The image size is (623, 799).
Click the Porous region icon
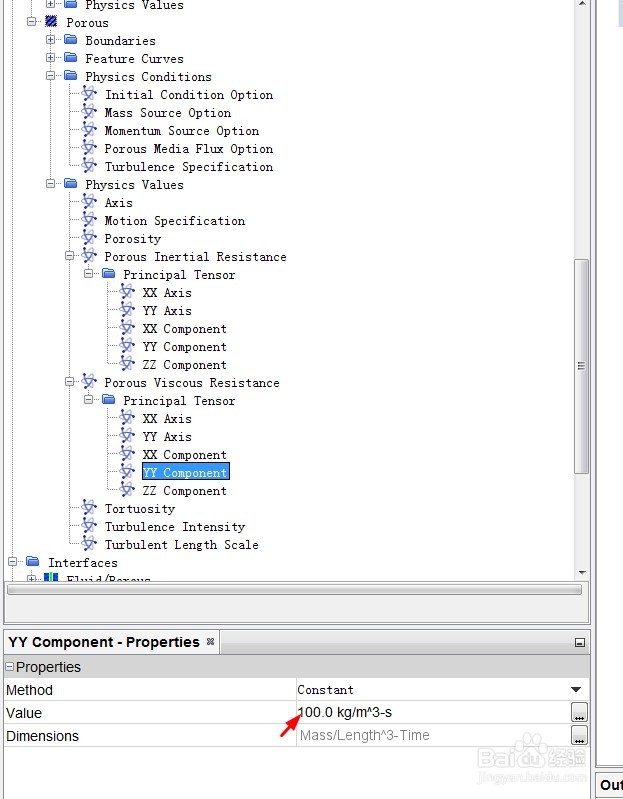click(51, 21)
